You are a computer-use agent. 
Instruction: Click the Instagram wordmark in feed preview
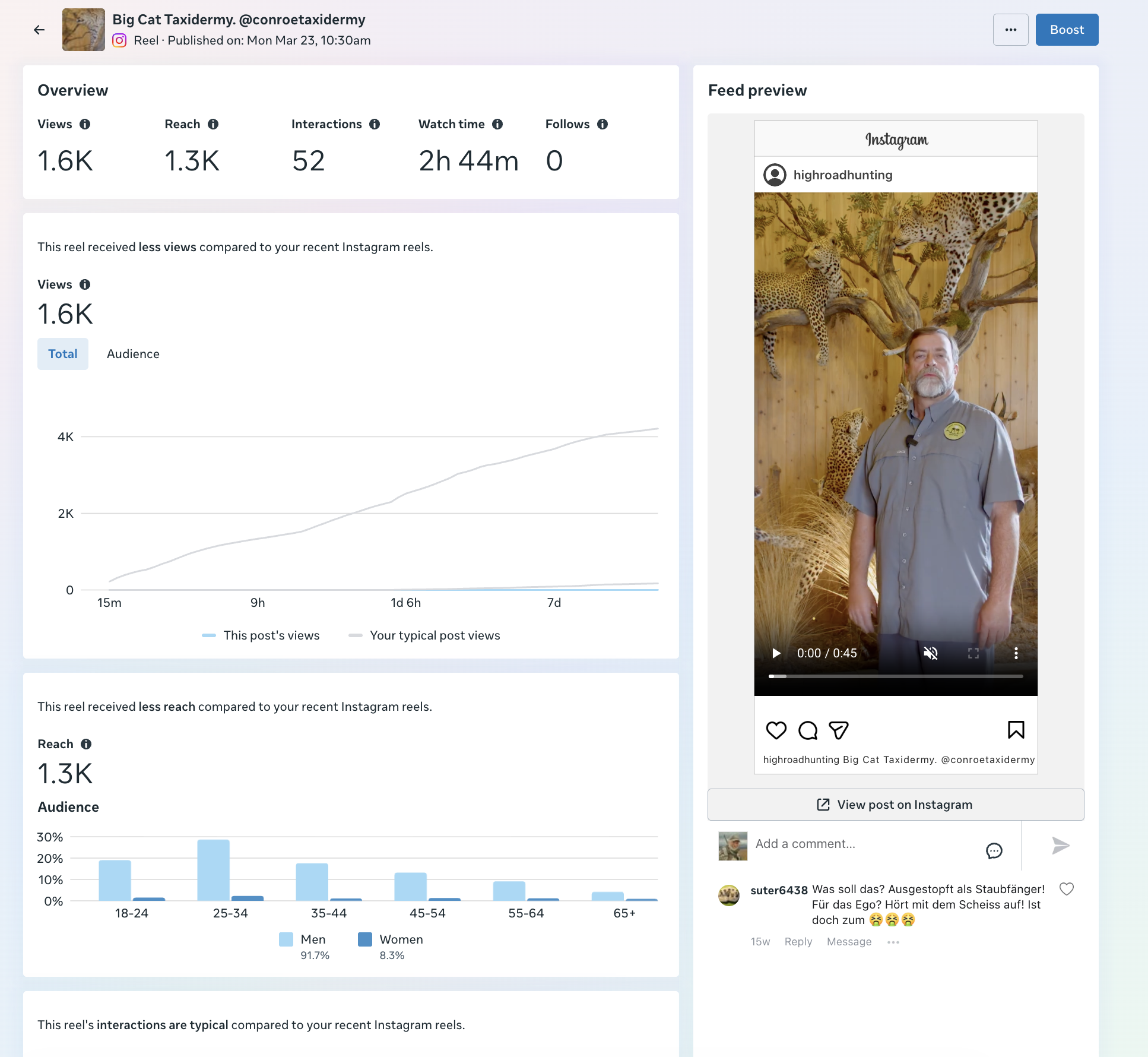tap(896, 140)
